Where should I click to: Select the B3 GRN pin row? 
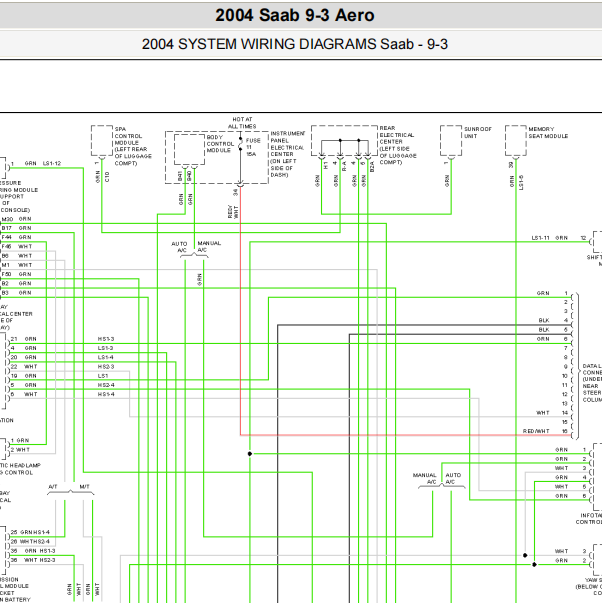click(17, 293)
